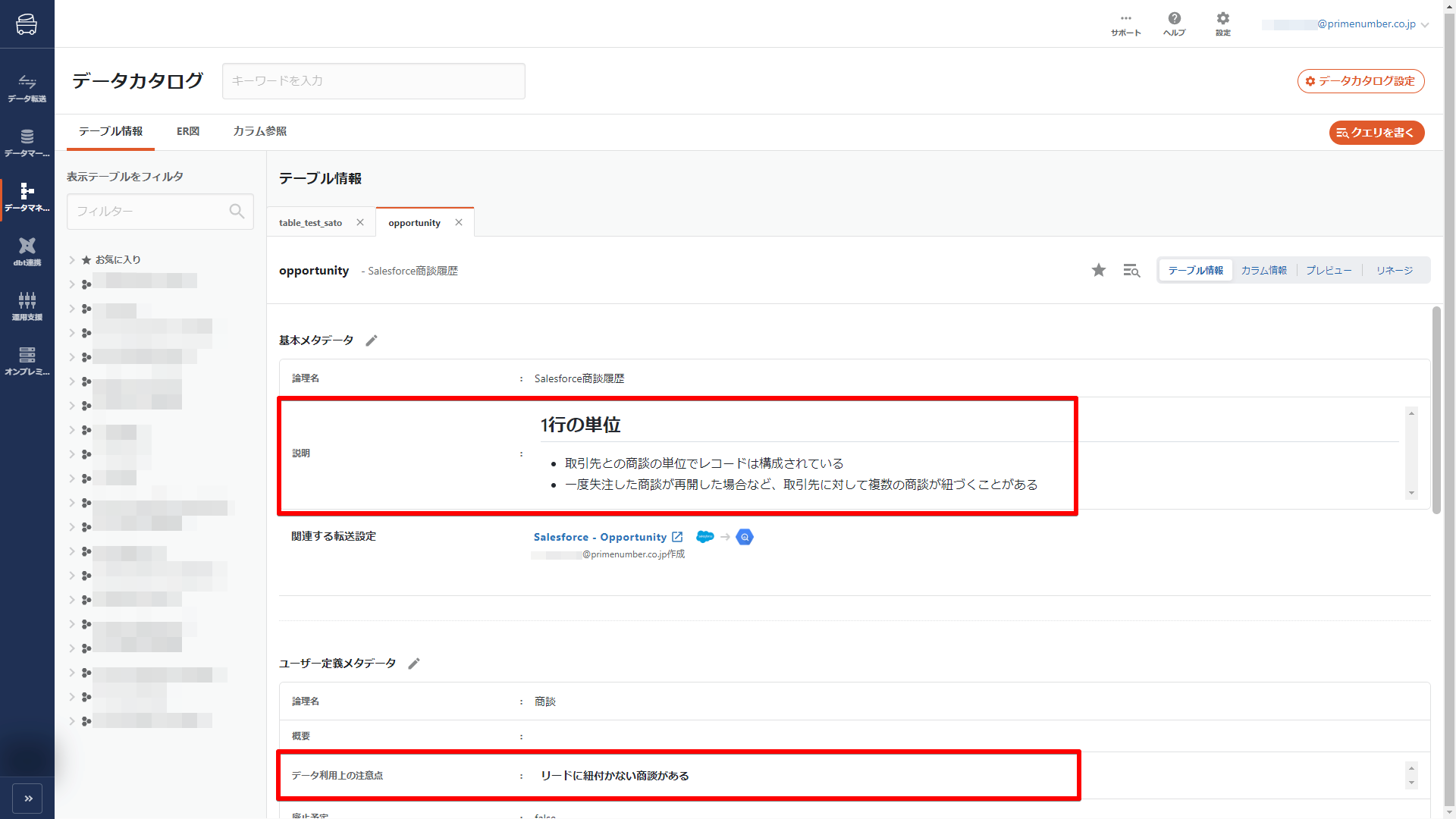Click the データカタログ設定 button
1456x819 pixels.
(1360, 81)
